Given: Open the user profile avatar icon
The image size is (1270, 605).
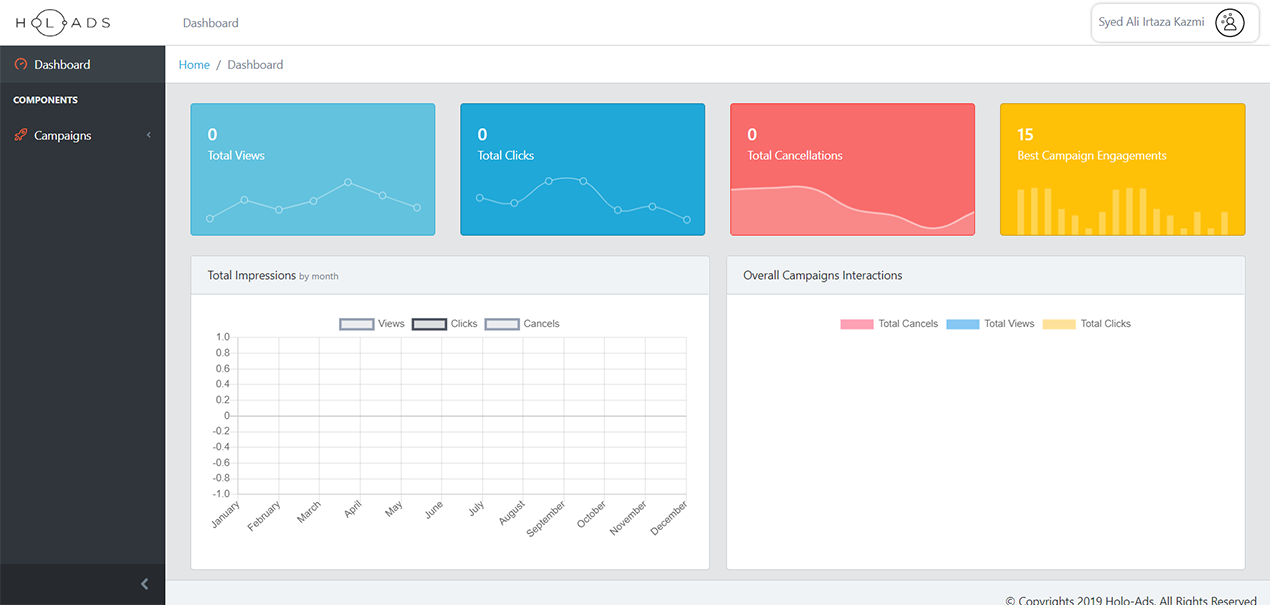Looking at the screenshot, I should (1230, 22).
